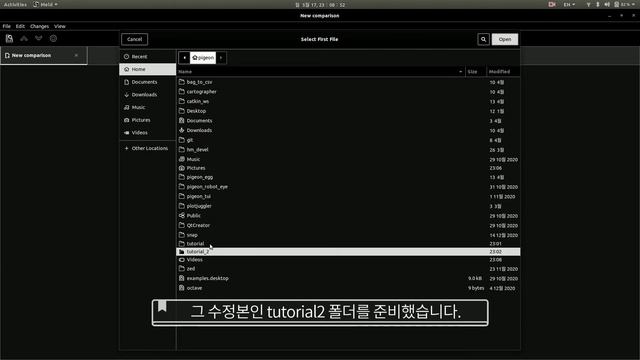Open the Meld application menu
Image resolution: width=640 pixels, height=360 pixels.
pyautogui.click(x=46, y=4)
